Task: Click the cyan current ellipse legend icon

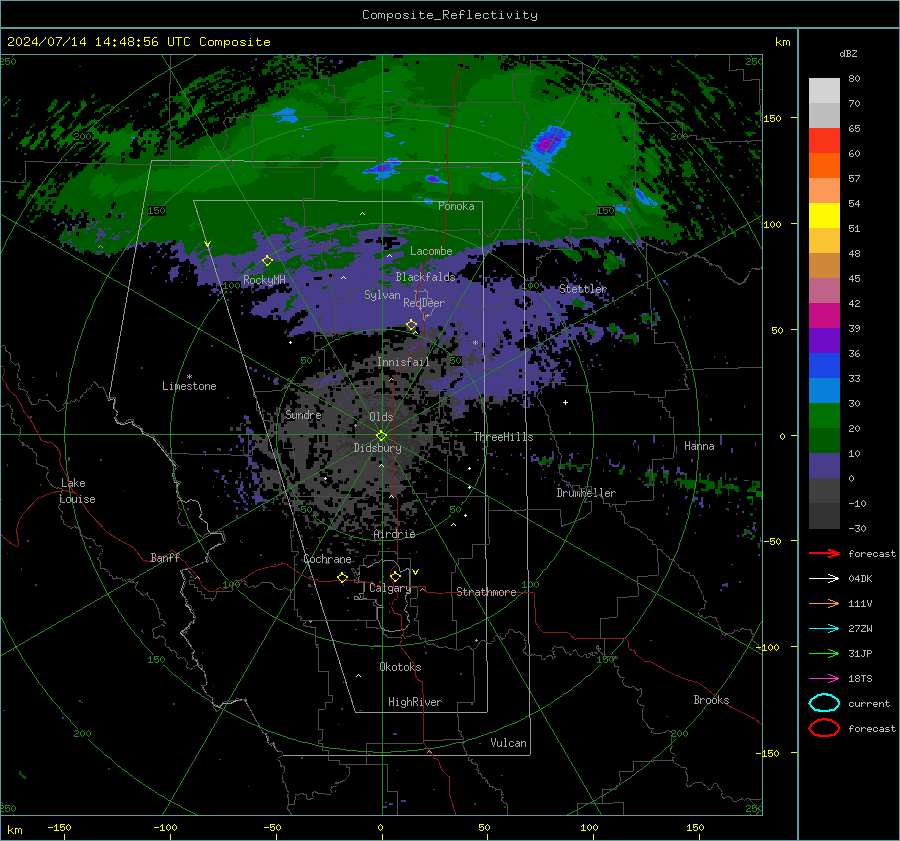Action: [x=824, y=703]
